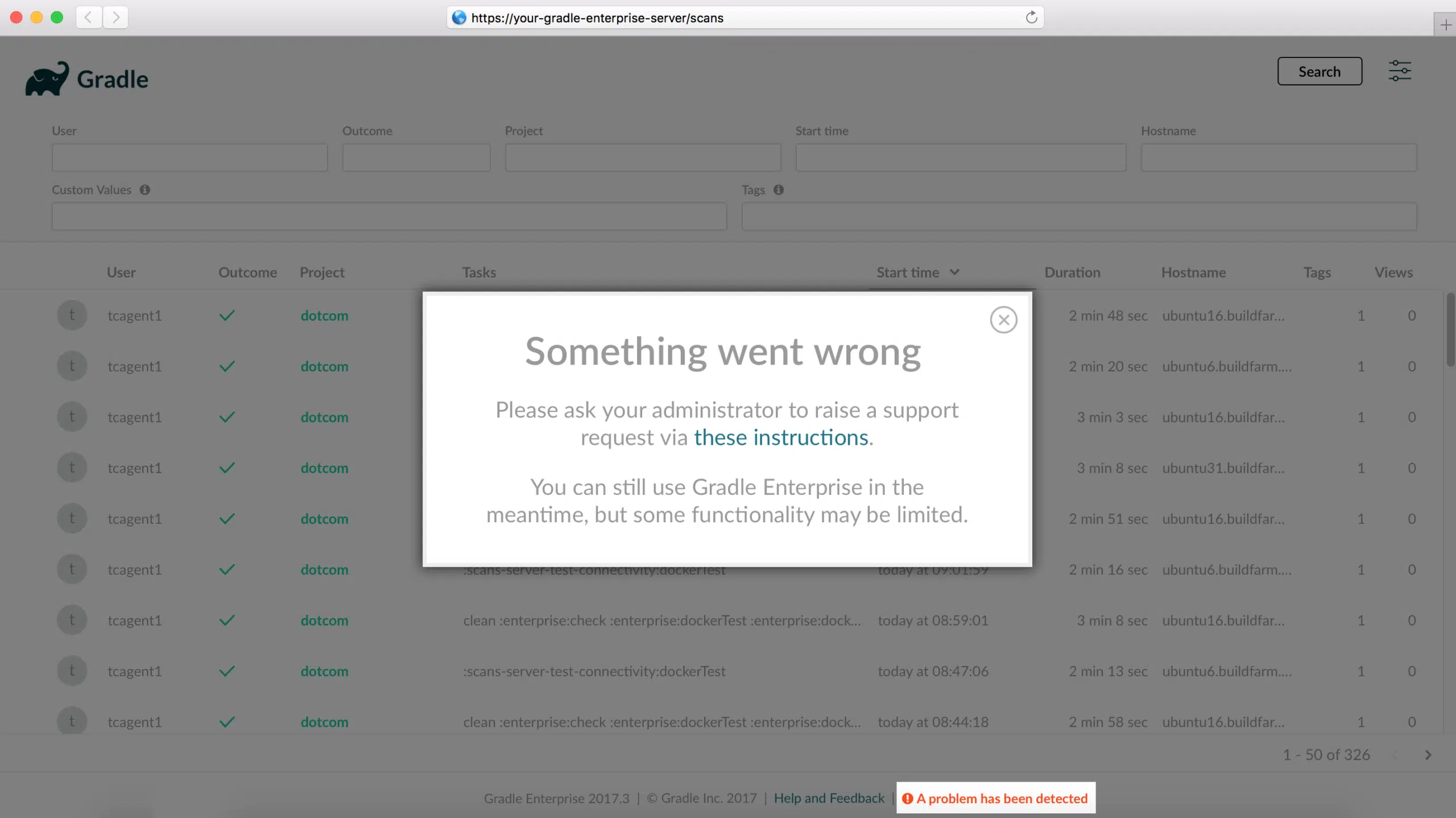Click the start time 'today at 08:44:18'
Image resolution: width=1456 pixels, height=818 pixels.
coord(933,722)
